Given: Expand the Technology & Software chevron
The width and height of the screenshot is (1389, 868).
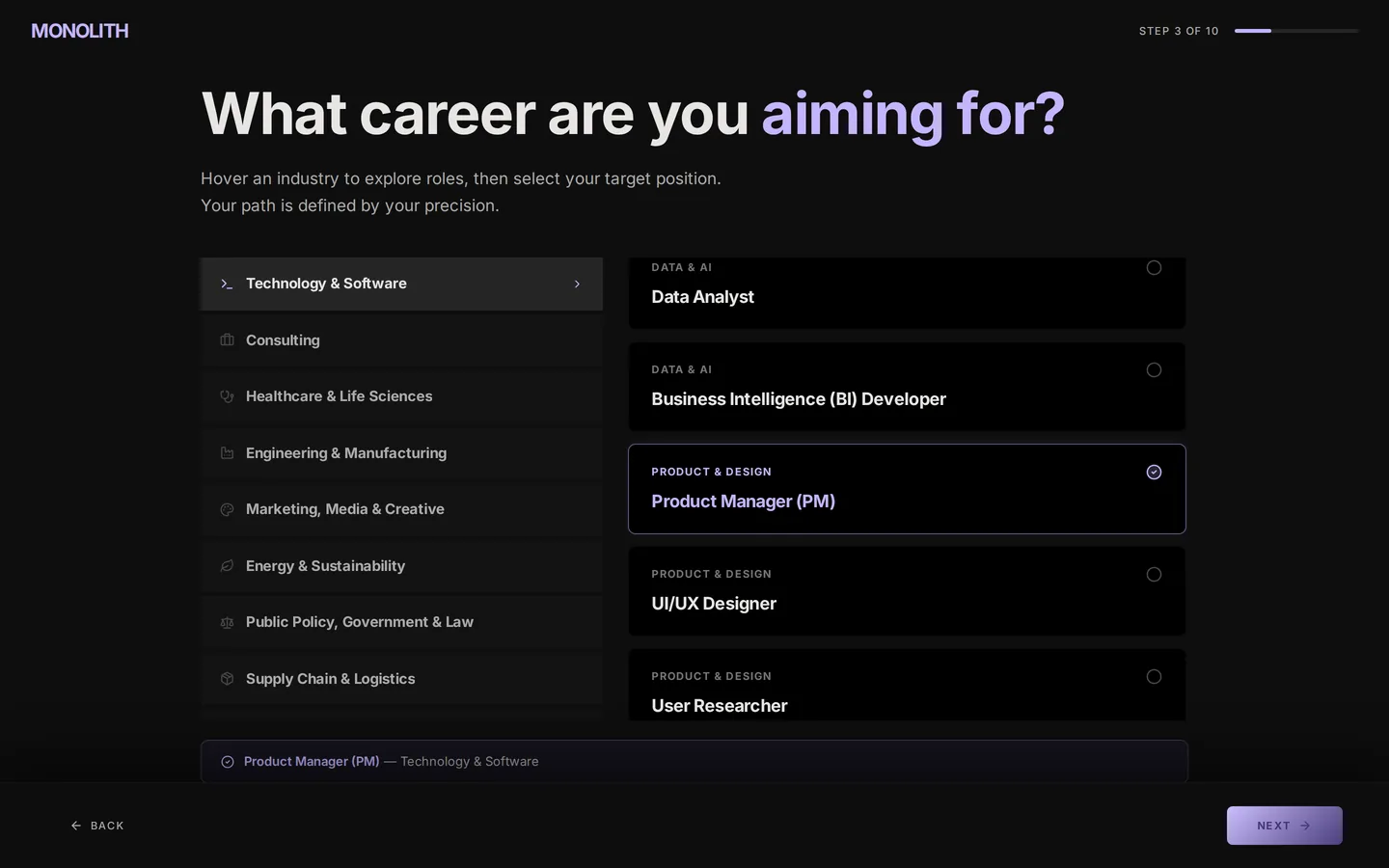Looking at the screenshot, I should [x=577, y=284].
